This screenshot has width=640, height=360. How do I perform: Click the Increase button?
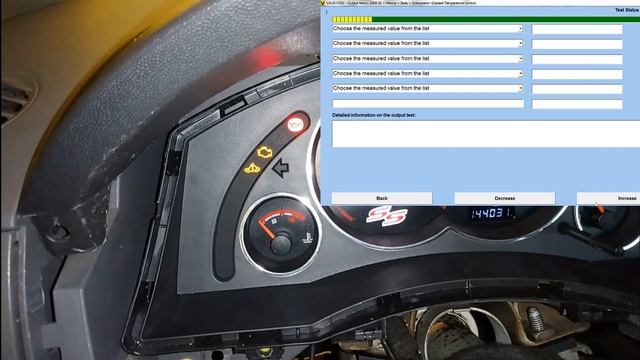[x=609, y=198]
